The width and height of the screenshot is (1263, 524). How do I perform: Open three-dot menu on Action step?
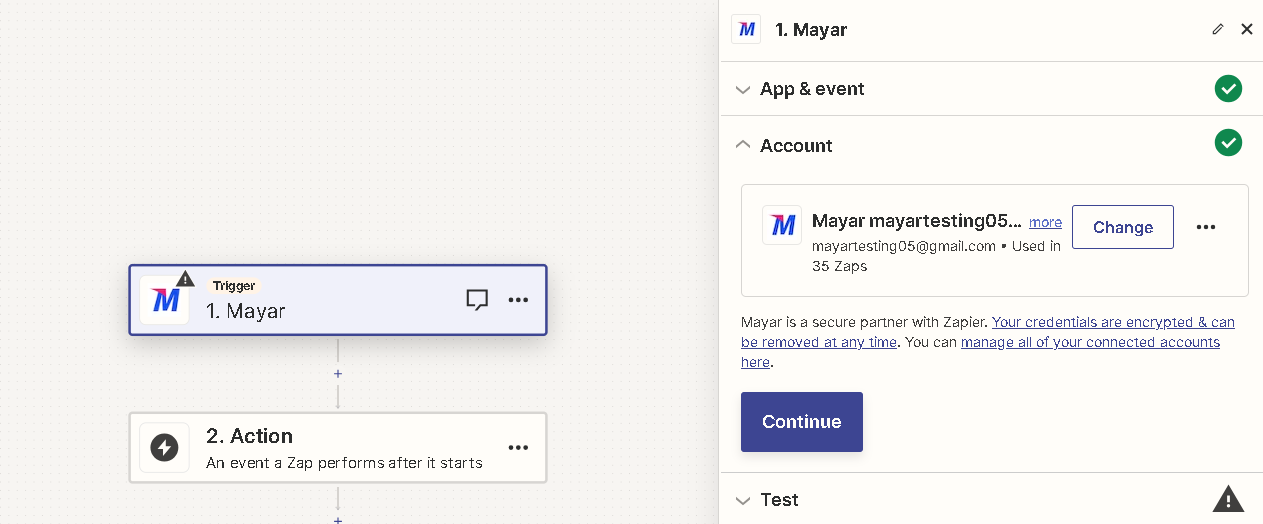(x=518, y=447)
